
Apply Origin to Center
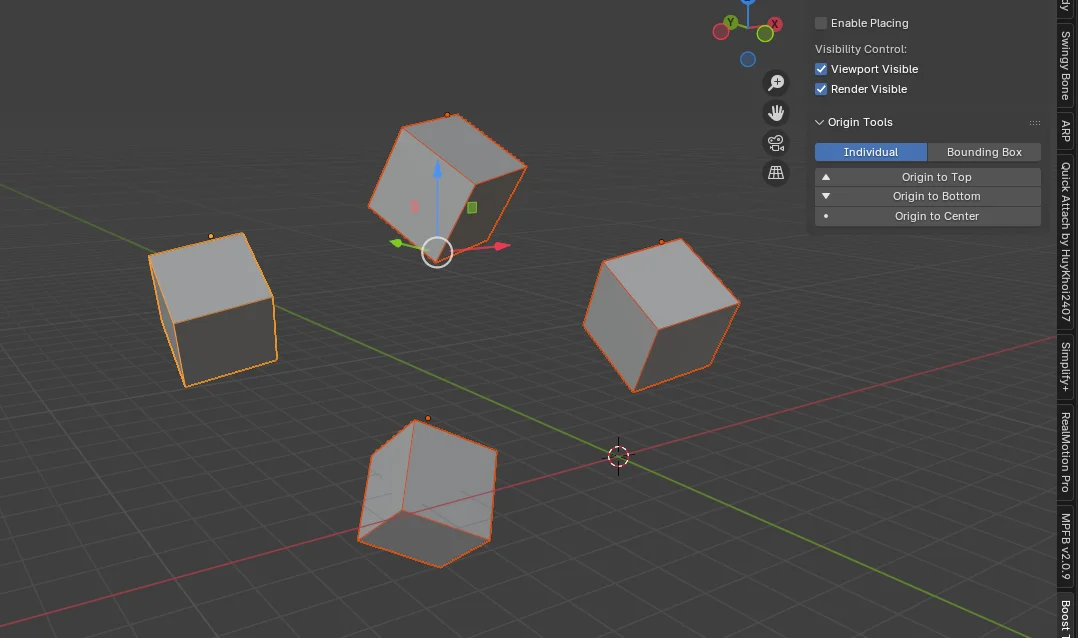coord(936,216)
